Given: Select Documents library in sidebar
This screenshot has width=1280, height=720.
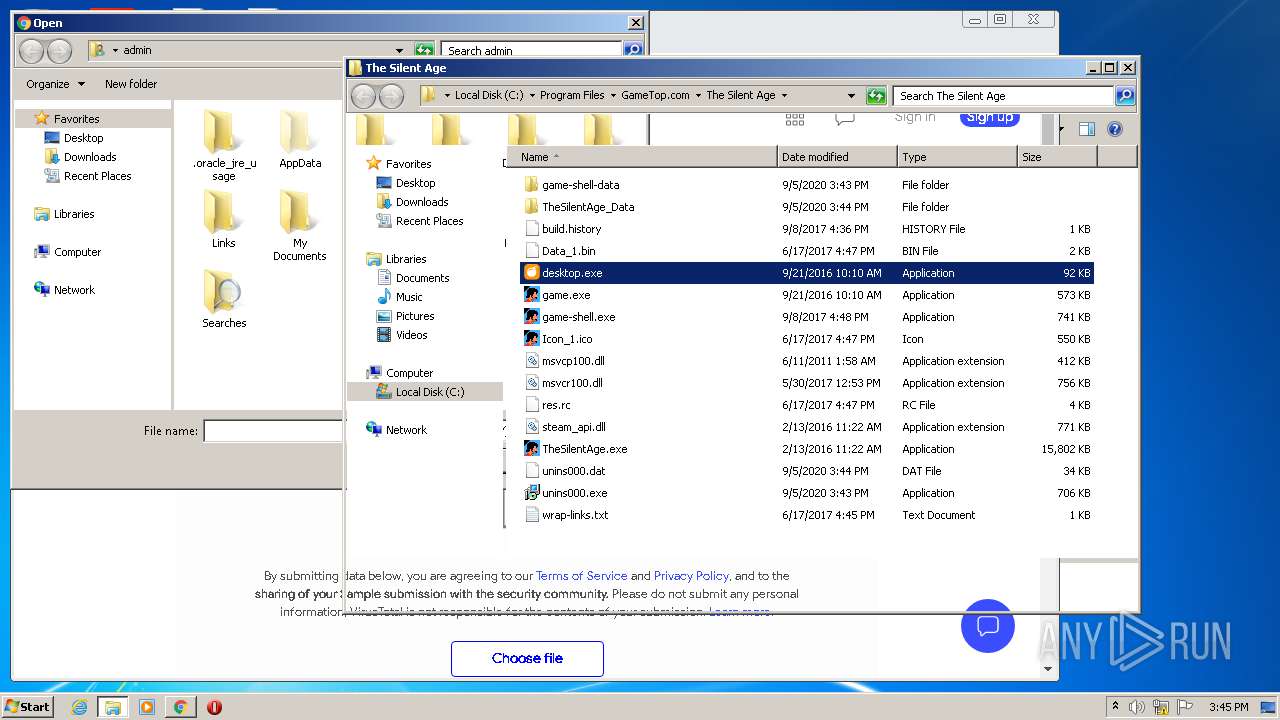Looking at the screenshot, I should (413, 278).
